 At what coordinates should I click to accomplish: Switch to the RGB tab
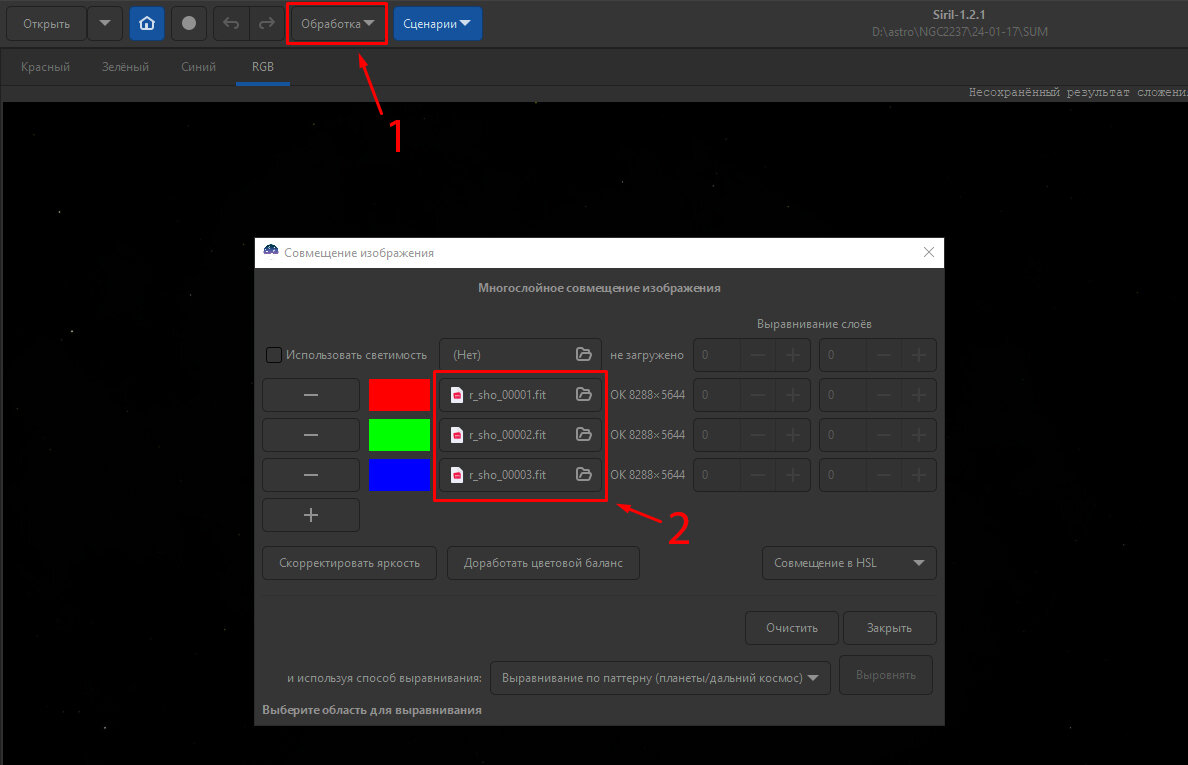263,67
